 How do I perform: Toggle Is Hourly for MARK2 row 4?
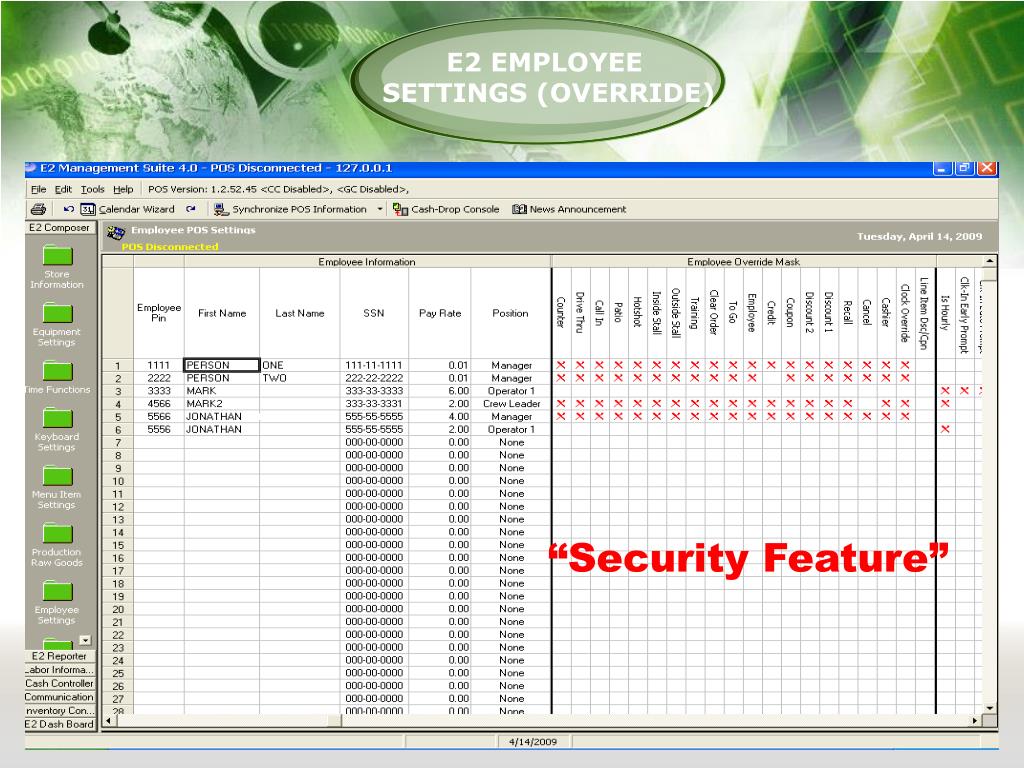click(945, 404)
